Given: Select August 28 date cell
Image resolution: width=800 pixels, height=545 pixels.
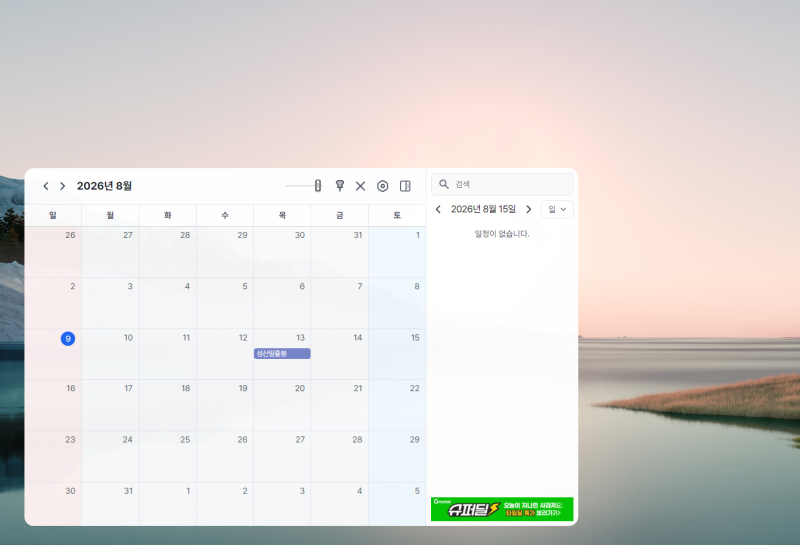Looking at the screenshot, I should (x=340, y=456).
